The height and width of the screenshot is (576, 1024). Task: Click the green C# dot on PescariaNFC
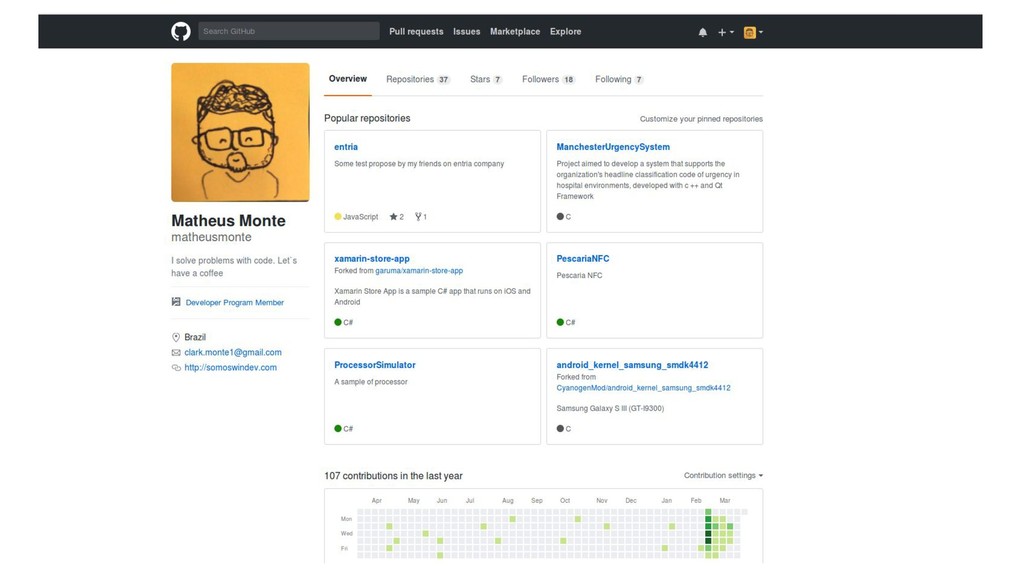(560, 322)
